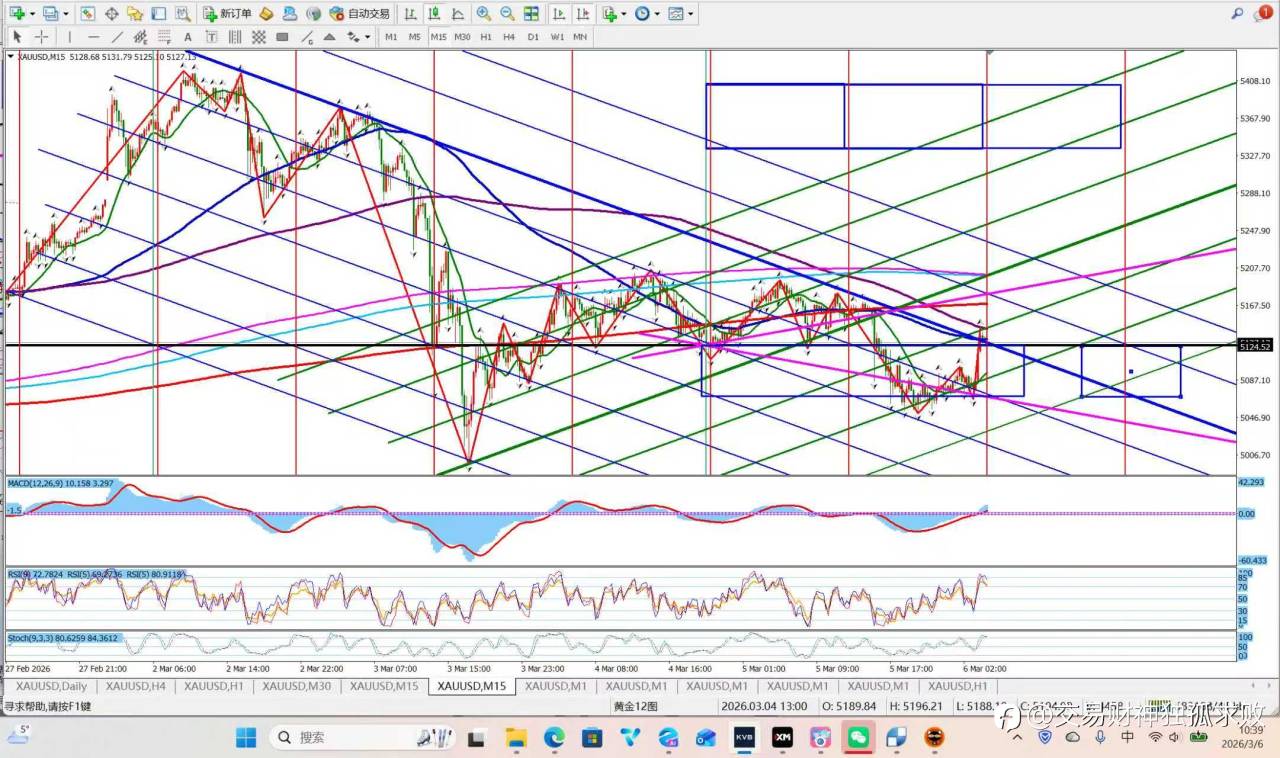Zoom out of the chart
The height and width of the screenshot is (758, 1280).
pos(507,14)
